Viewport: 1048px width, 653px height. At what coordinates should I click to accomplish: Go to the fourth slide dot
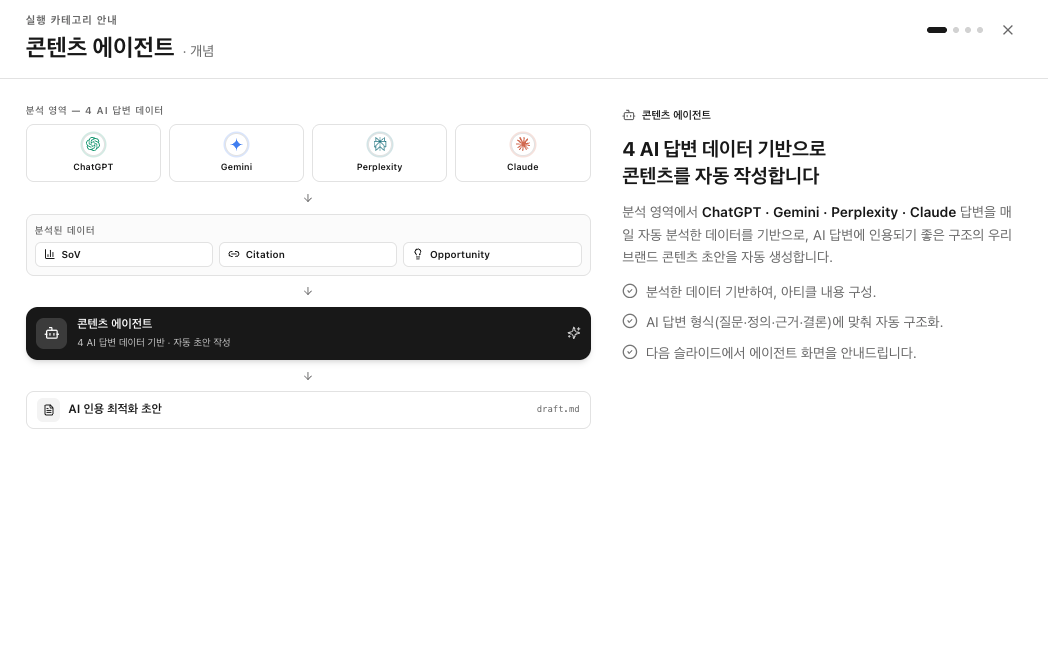[980, 30]
